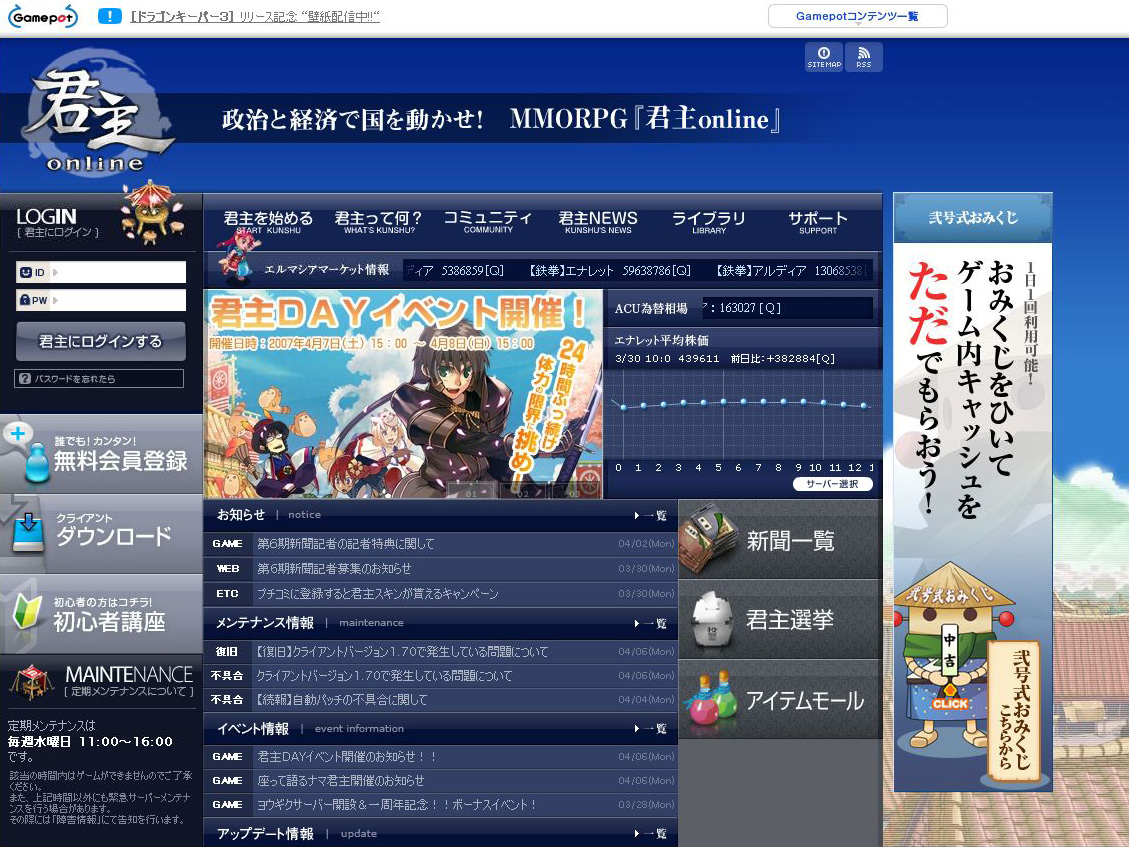Image resolution: width=1129 pixels, height=847 pixels.
Task: Open サポート menu
Action: 817,222
